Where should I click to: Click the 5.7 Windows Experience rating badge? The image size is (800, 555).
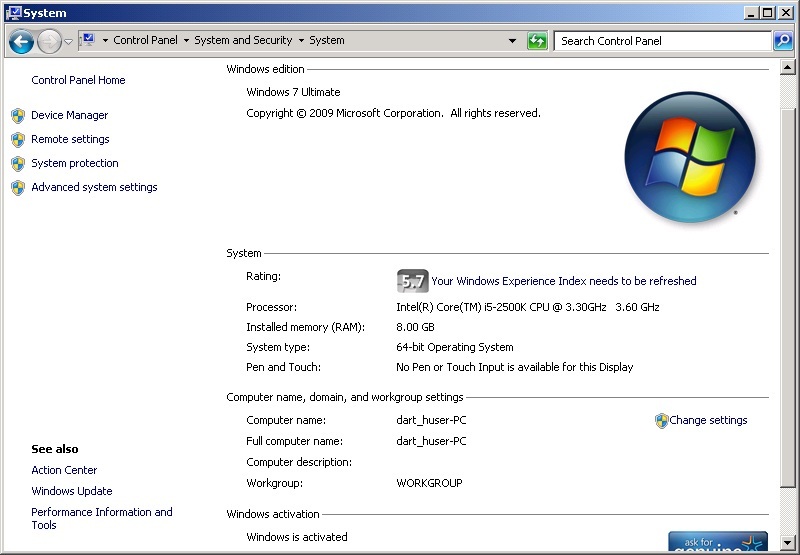[x=412, y=281]
